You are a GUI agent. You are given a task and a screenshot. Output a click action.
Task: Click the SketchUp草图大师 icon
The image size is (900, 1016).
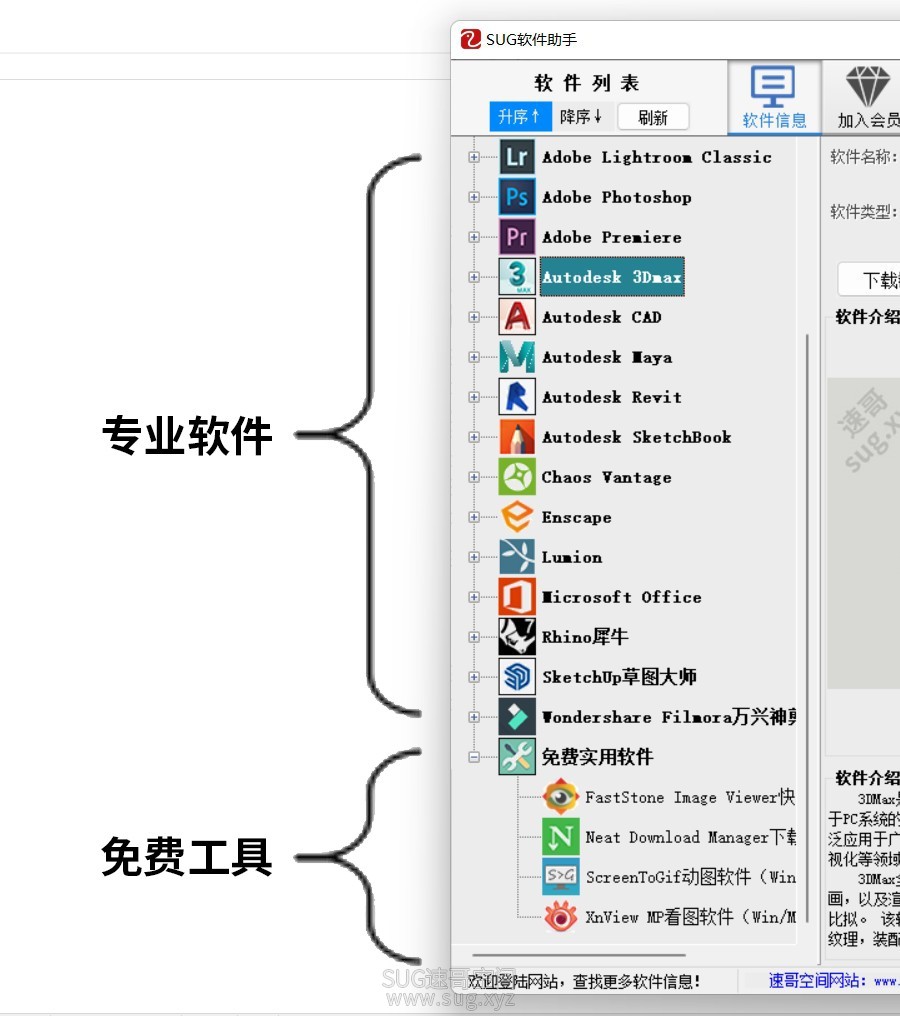point(517,676)
